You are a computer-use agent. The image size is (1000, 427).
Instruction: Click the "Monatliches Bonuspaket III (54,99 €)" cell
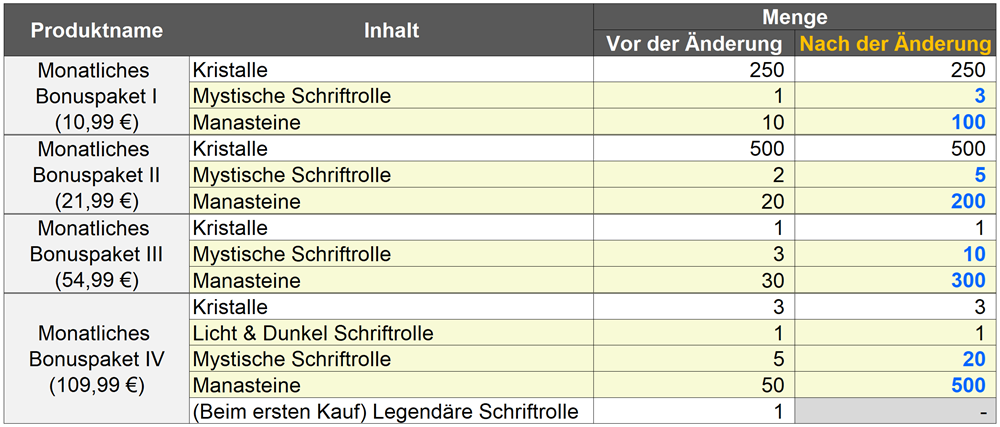point(96,254)
